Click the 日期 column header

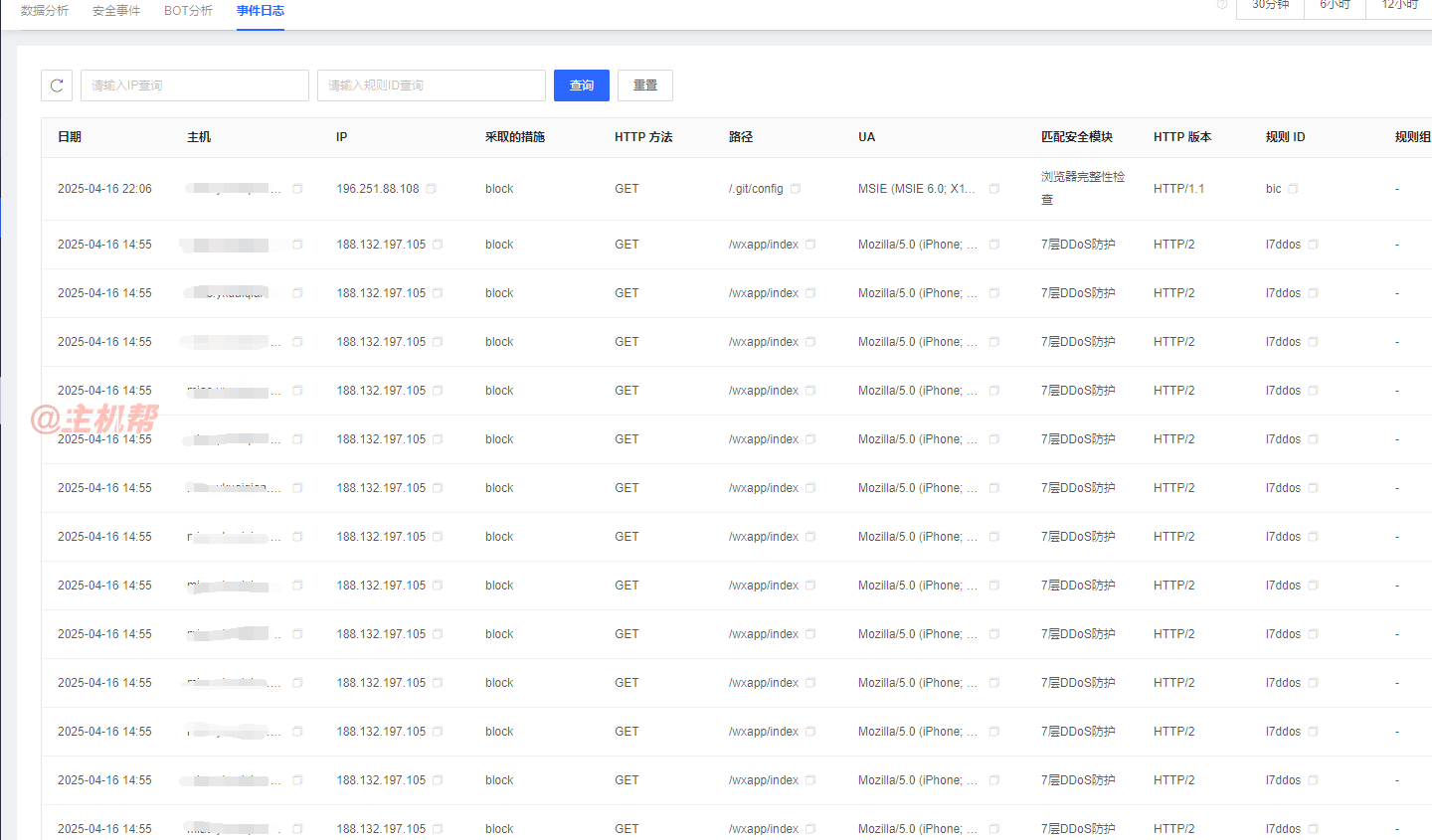(x=70, y=137)
